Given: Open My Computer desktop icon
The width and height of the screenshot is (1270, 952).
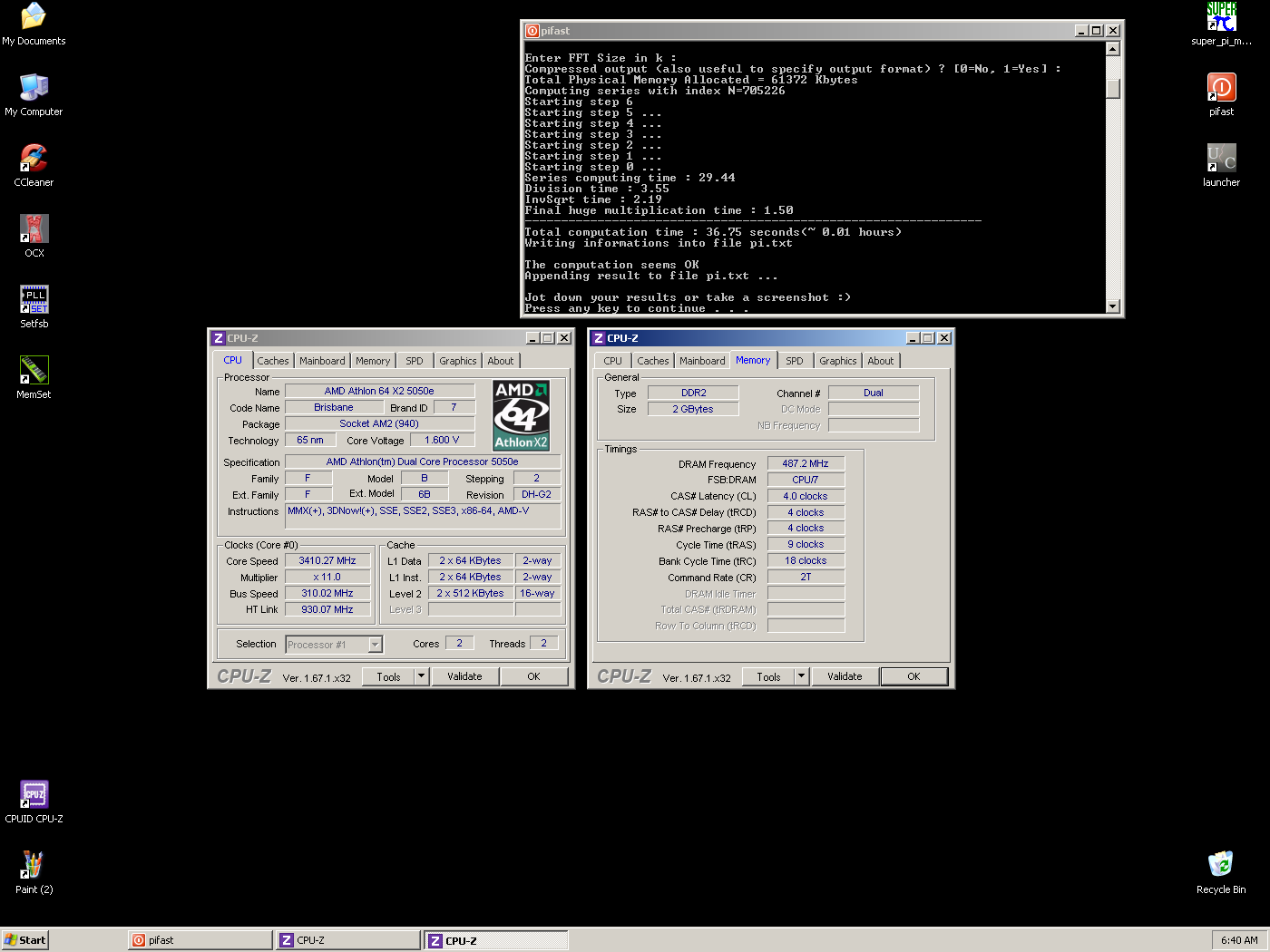Looking at the screenshot, I should (x=34, y=94).
